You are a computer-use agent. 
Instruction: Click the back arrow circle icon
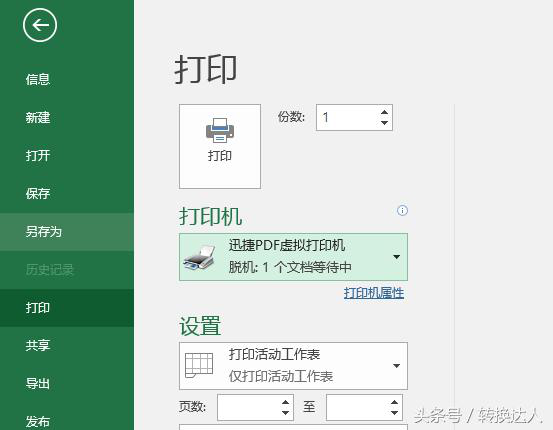40,25
